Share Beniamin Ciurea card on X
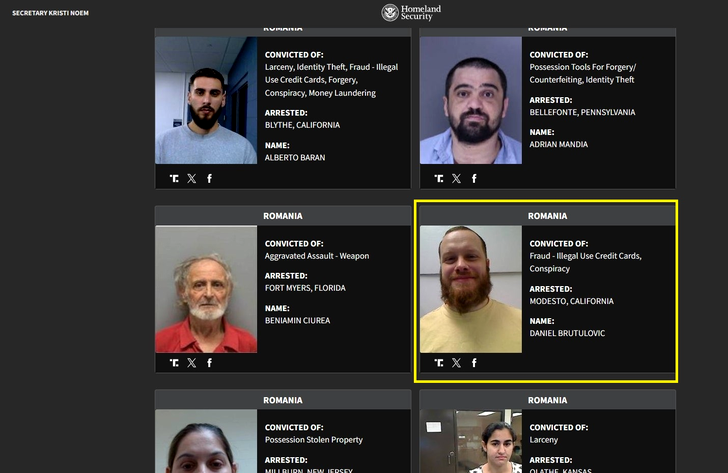 [192, 363]
